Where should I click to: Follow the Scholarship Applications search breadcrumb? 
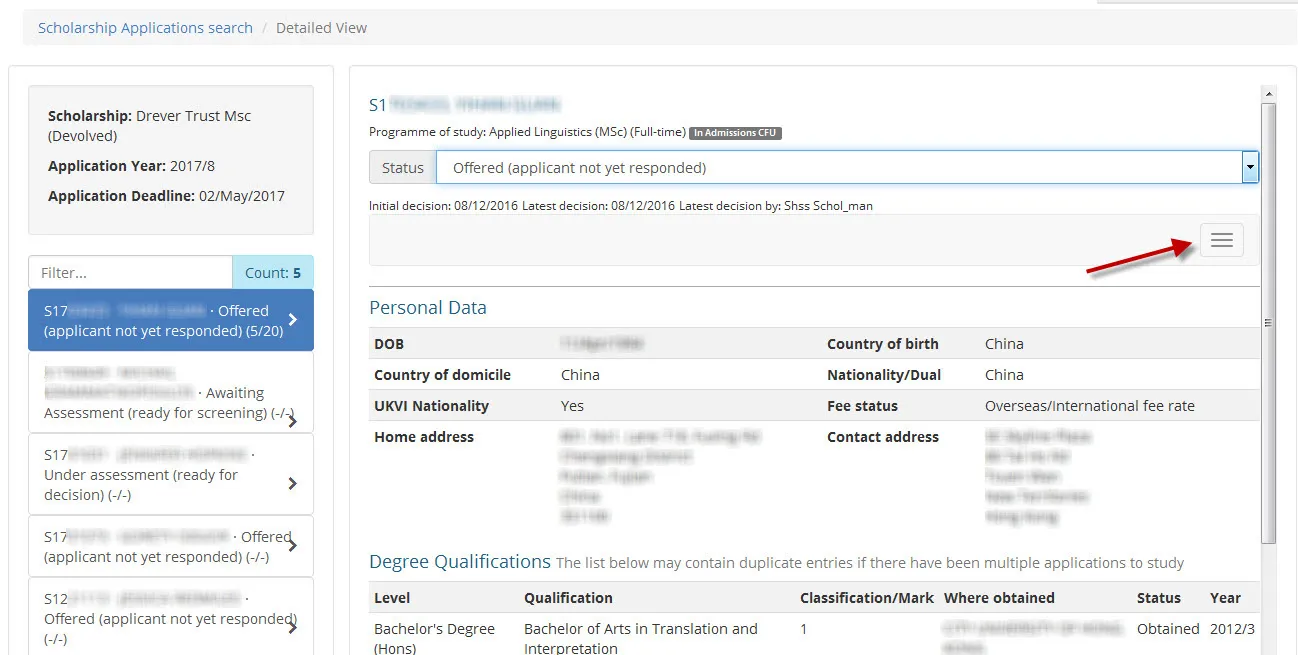click(x=144, y=27)
